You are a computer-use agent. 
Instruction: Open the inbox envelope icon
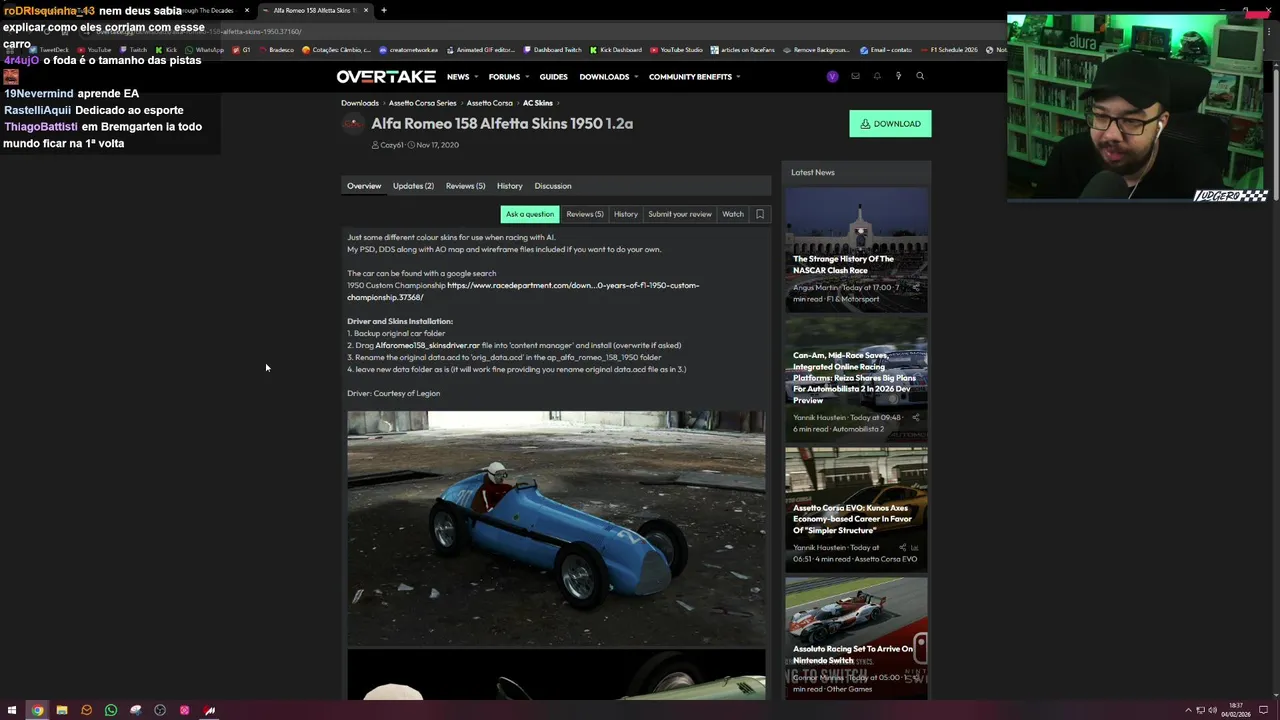point(855,77)
